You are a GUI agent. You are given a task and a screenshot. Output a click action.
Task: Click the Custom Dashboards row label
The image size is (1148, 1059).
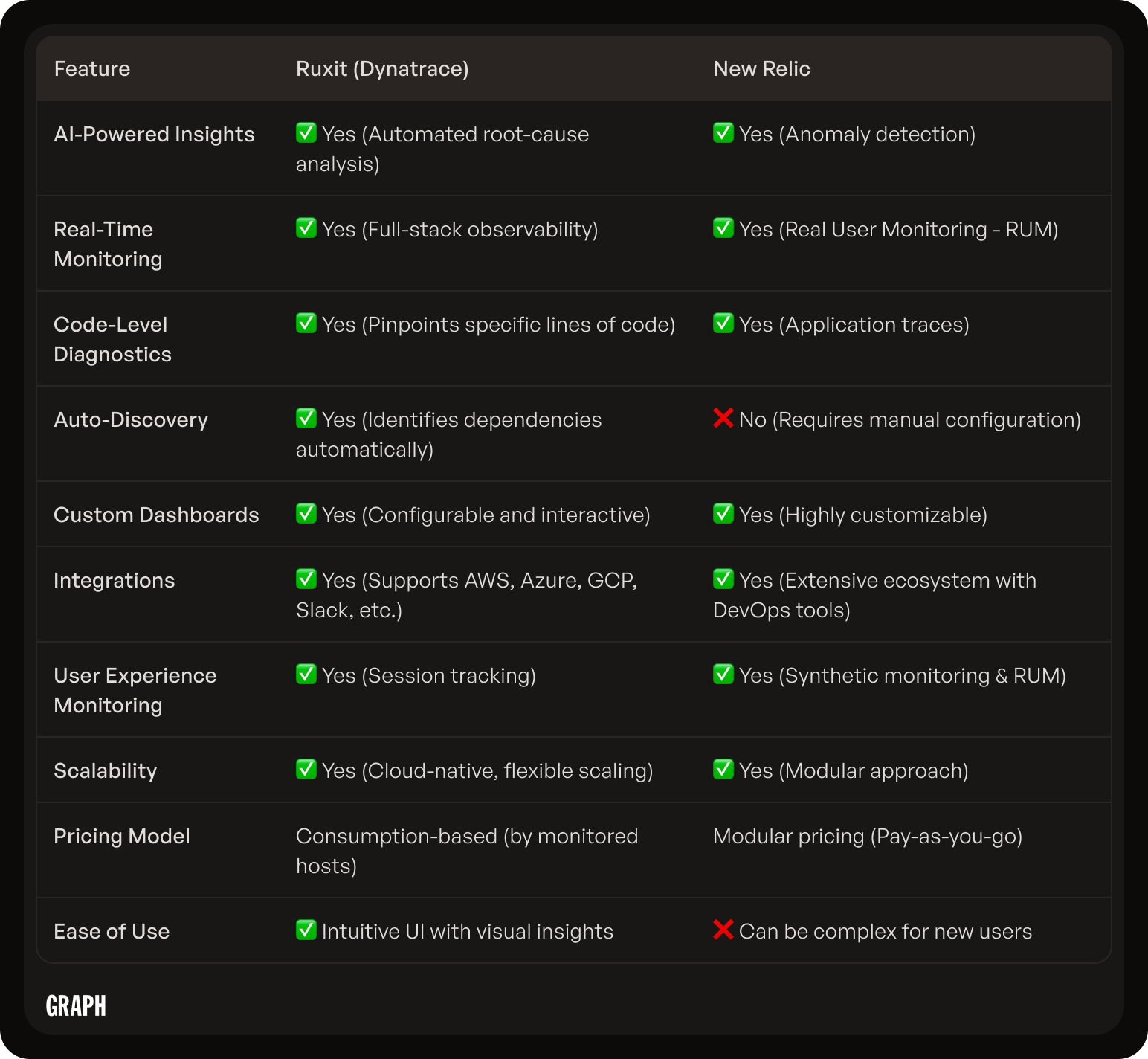[x=156, y=515]
